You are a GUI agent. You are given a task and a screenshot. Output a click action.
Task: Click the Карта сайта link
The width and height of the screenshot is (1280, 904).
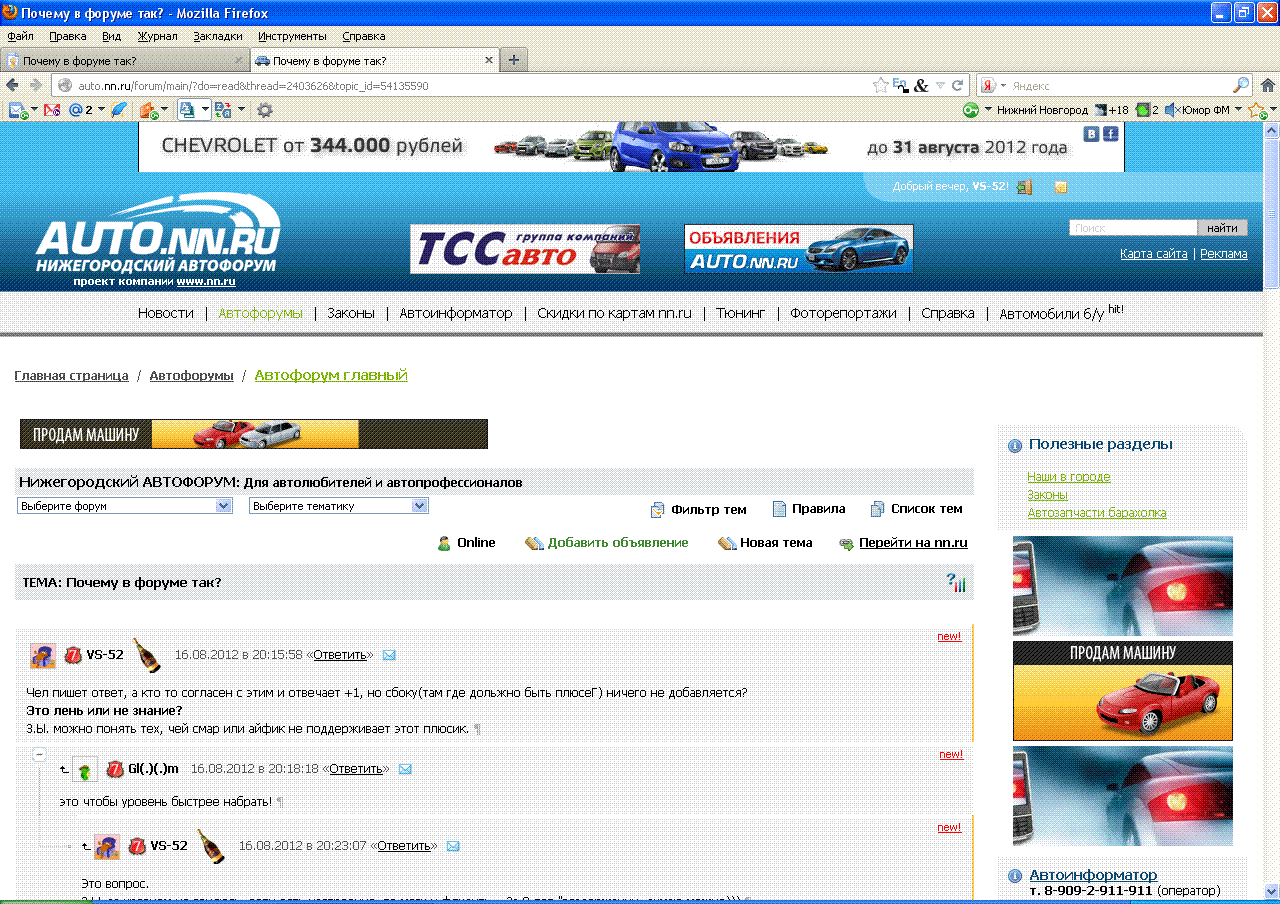coord(1154,254)
